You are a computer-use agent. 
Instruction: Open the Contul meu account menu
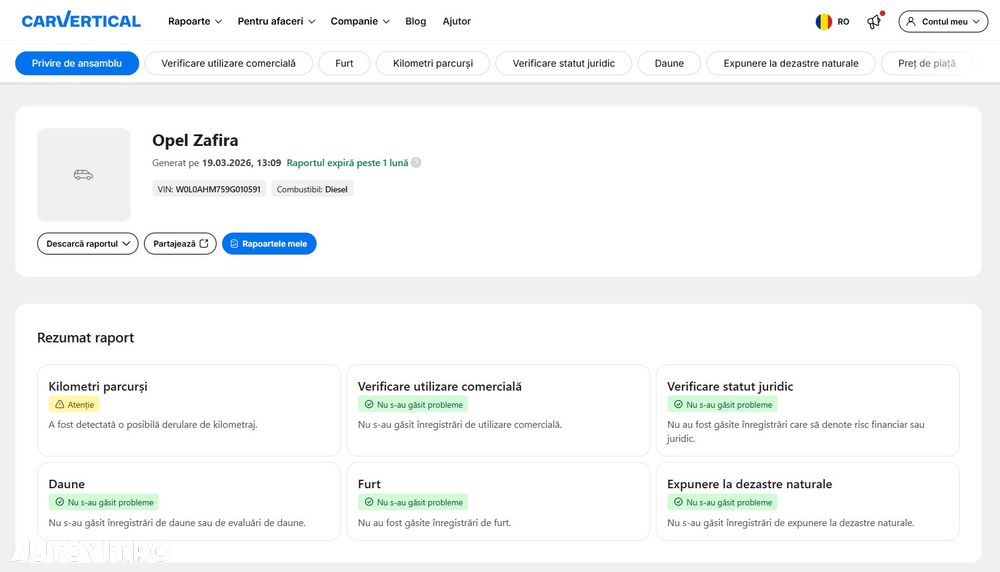(943, 21)
